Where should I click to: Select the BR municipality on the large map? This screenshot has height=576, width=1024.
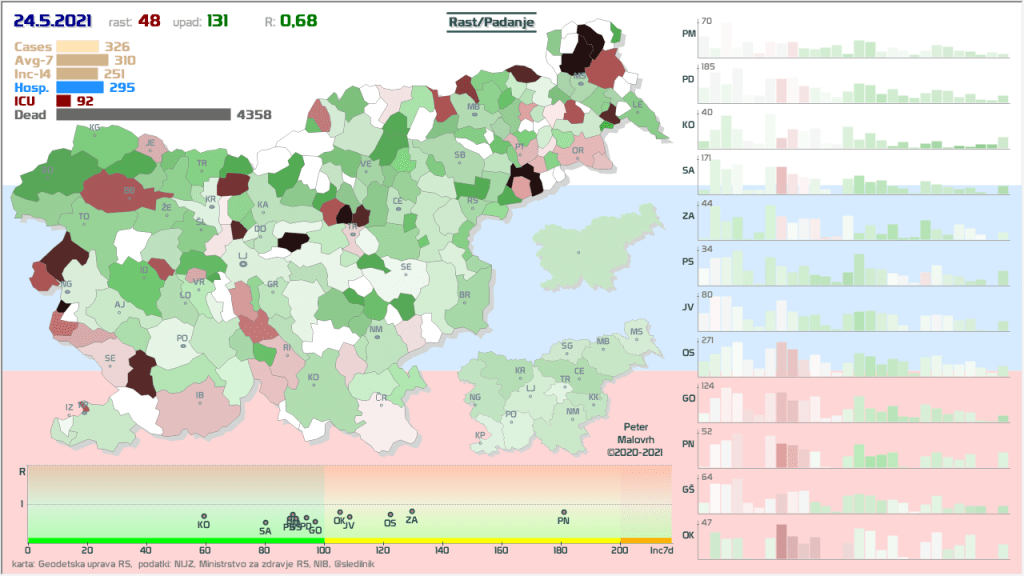[x=464, y=295]
